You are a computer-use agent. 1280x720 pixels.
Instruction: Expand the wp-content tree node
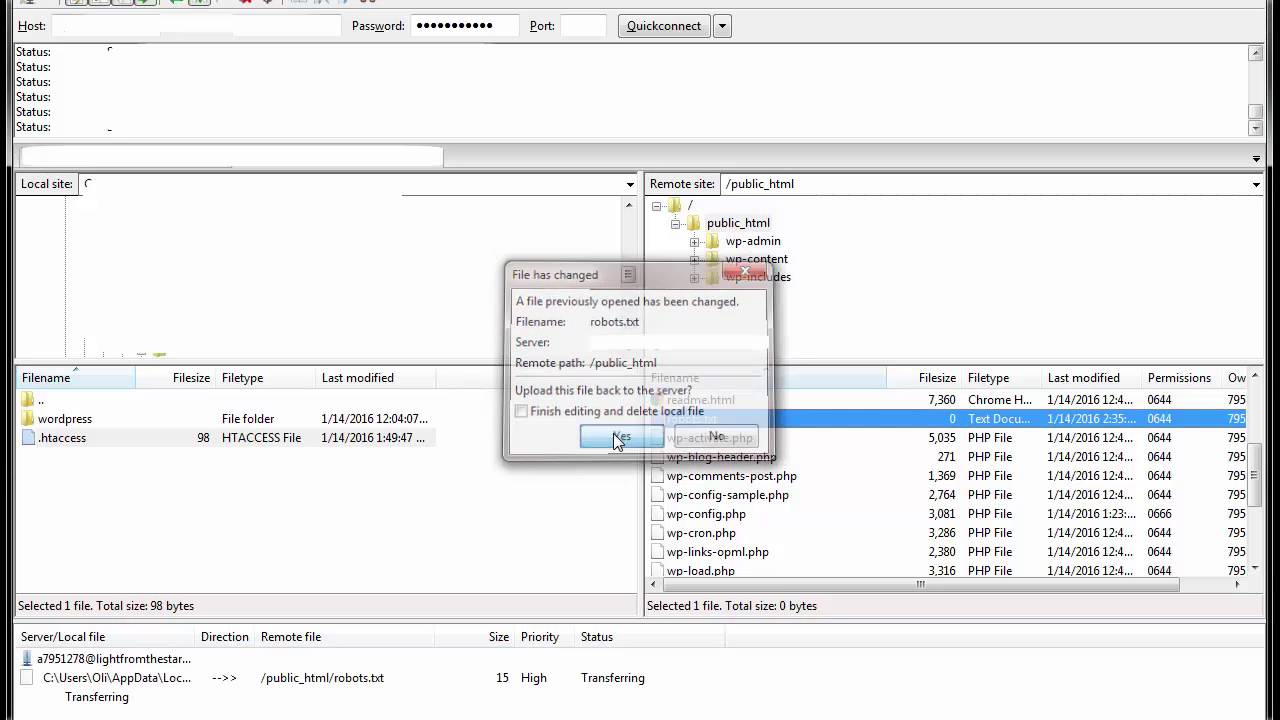click(695, 260)
